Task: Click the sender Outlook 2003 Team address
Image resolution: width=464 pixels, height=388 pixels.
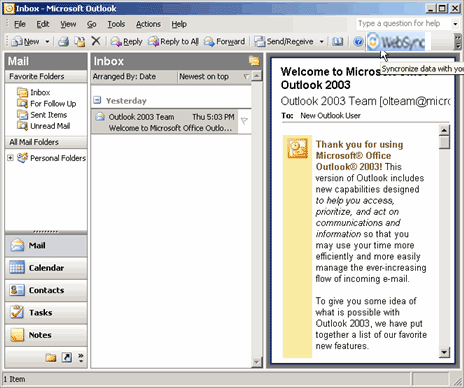Action: (x=365, y=101)
